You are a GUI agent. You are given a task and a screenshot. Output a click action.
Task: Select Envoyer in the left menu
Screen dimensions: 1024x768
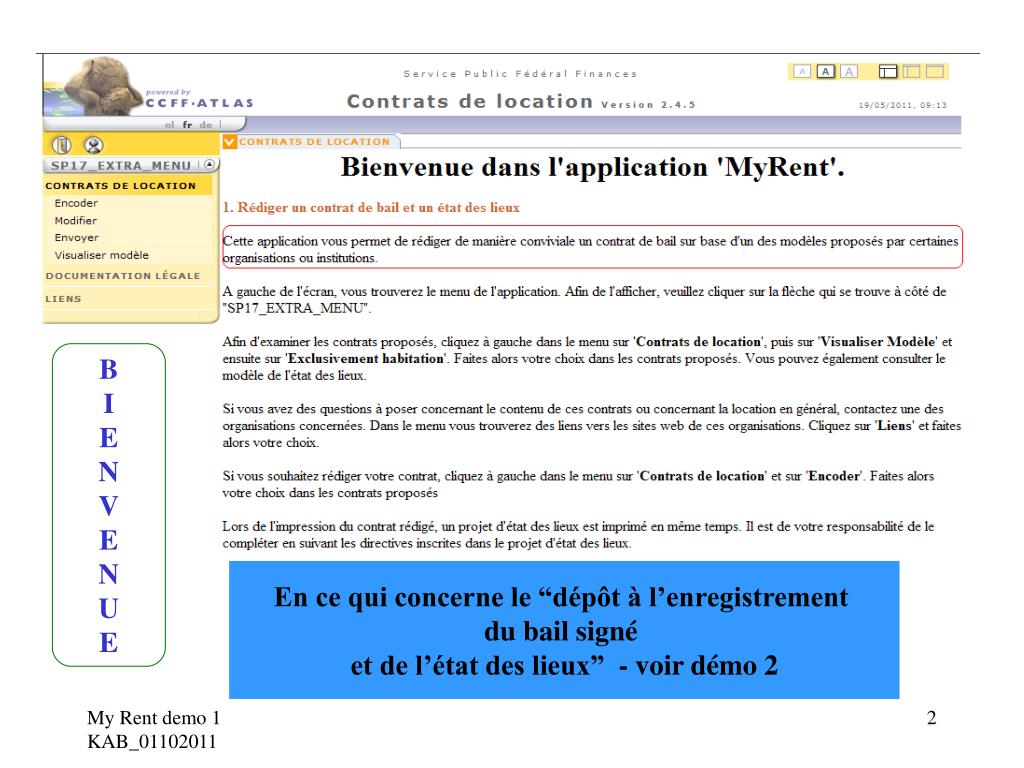77,238
